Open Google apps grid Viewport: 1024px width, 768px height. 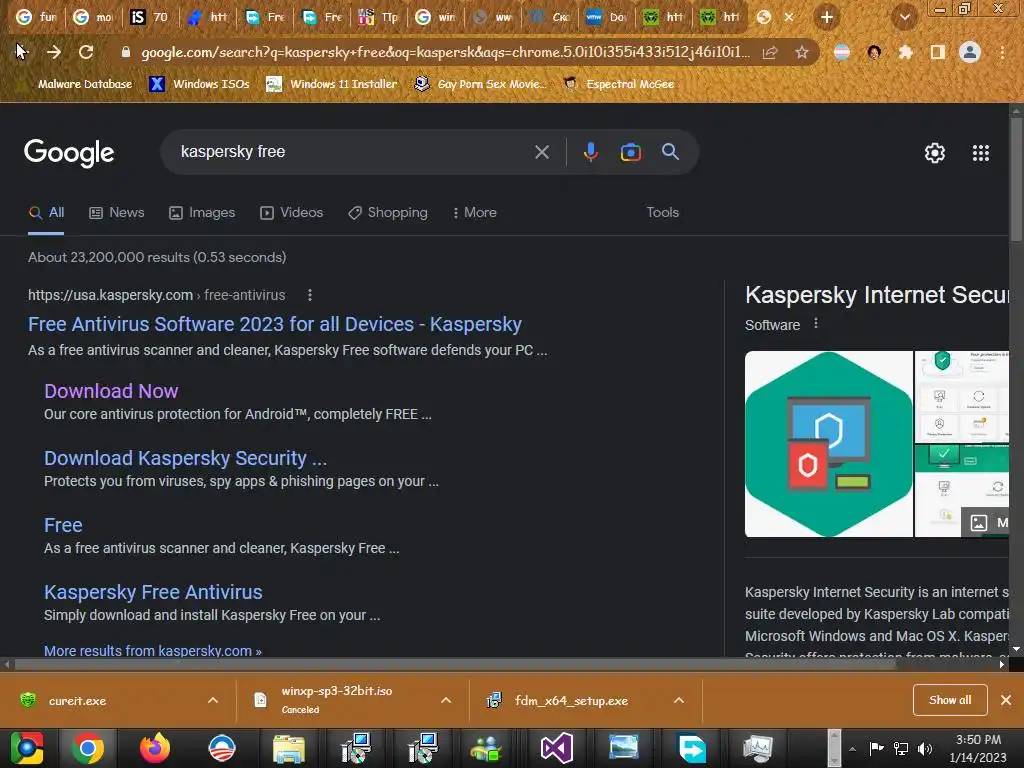click(x=980, y=153)
